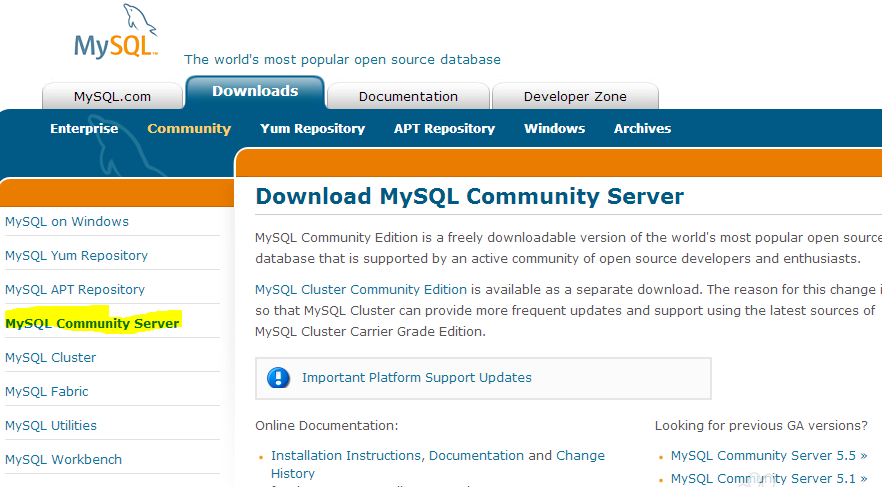Select highlighted MySQL Community Server link
882x487 pixels.
pos(92,323)
